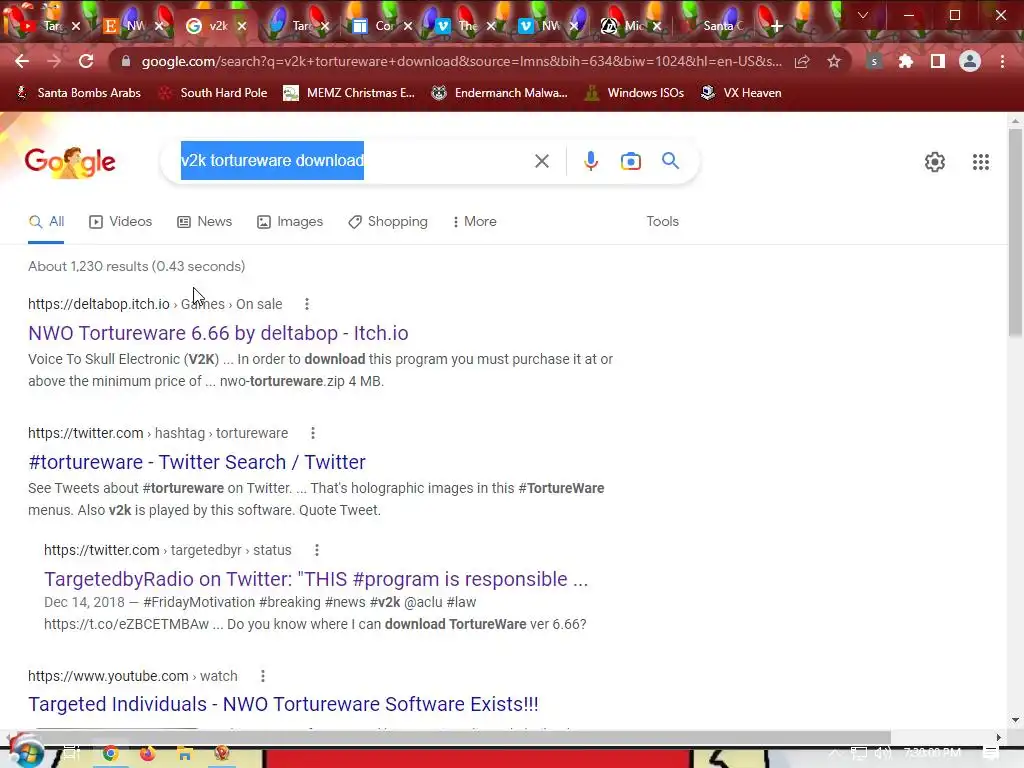The image size is (1024, 768).
Task: Open Chrome from the Windows taskbar
Action: click(x=110, y=754)
